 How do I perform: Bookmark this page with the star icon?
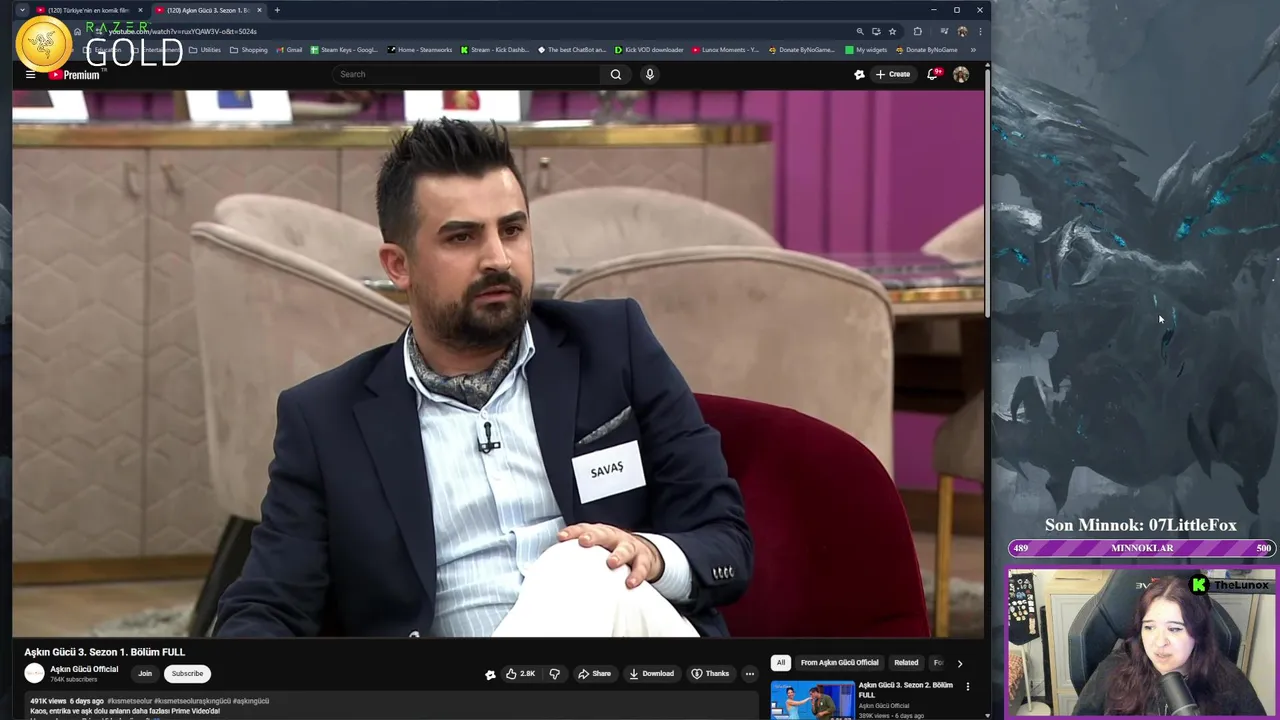[892, 31]
